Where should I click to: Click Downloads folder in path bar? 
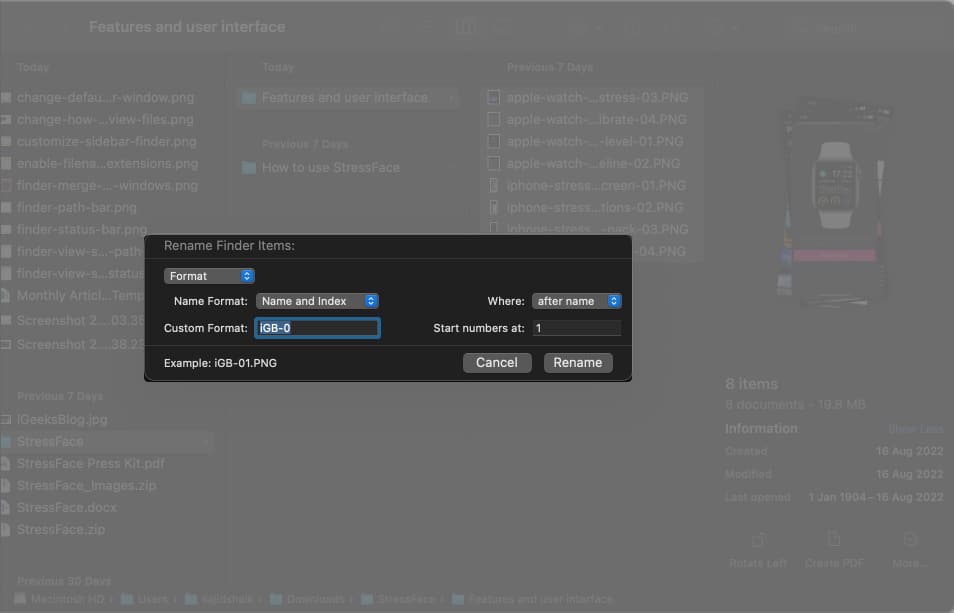(x=307, y=599)
